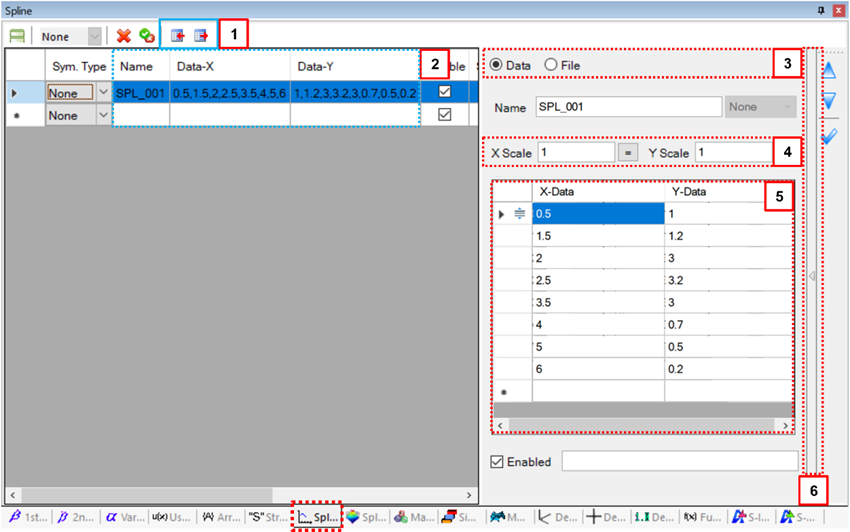
Task: Open the last S-... tab
Action: 798,517
